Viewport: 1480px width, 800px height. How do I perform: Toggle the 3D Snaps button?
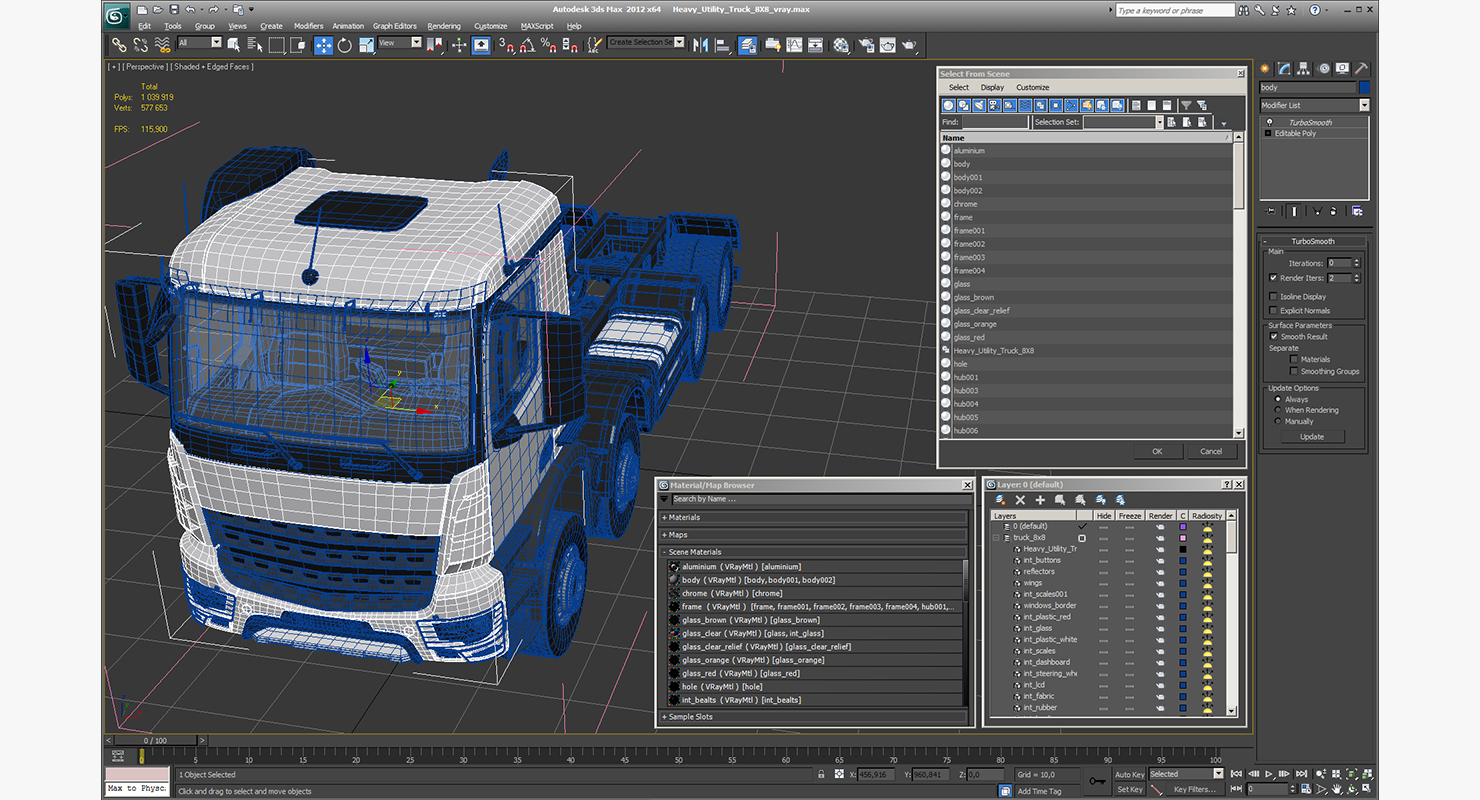pos(506,45)
